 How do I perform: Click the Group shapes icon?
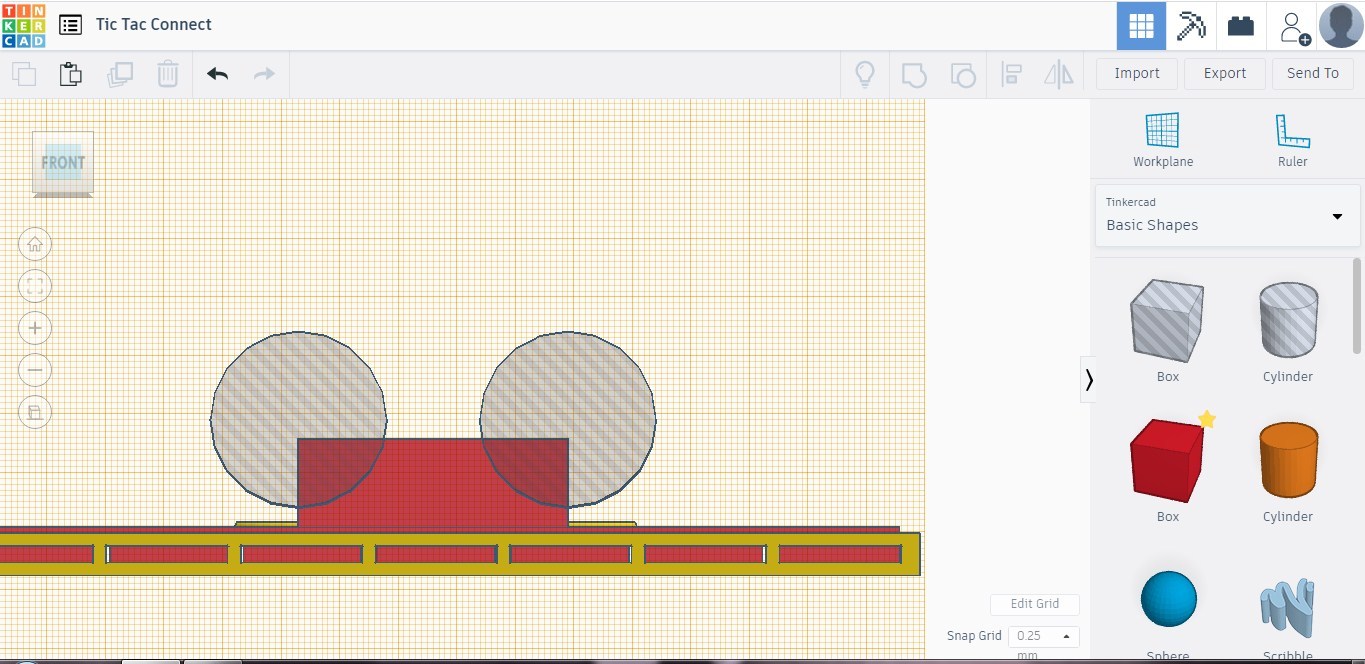point(914,74)
